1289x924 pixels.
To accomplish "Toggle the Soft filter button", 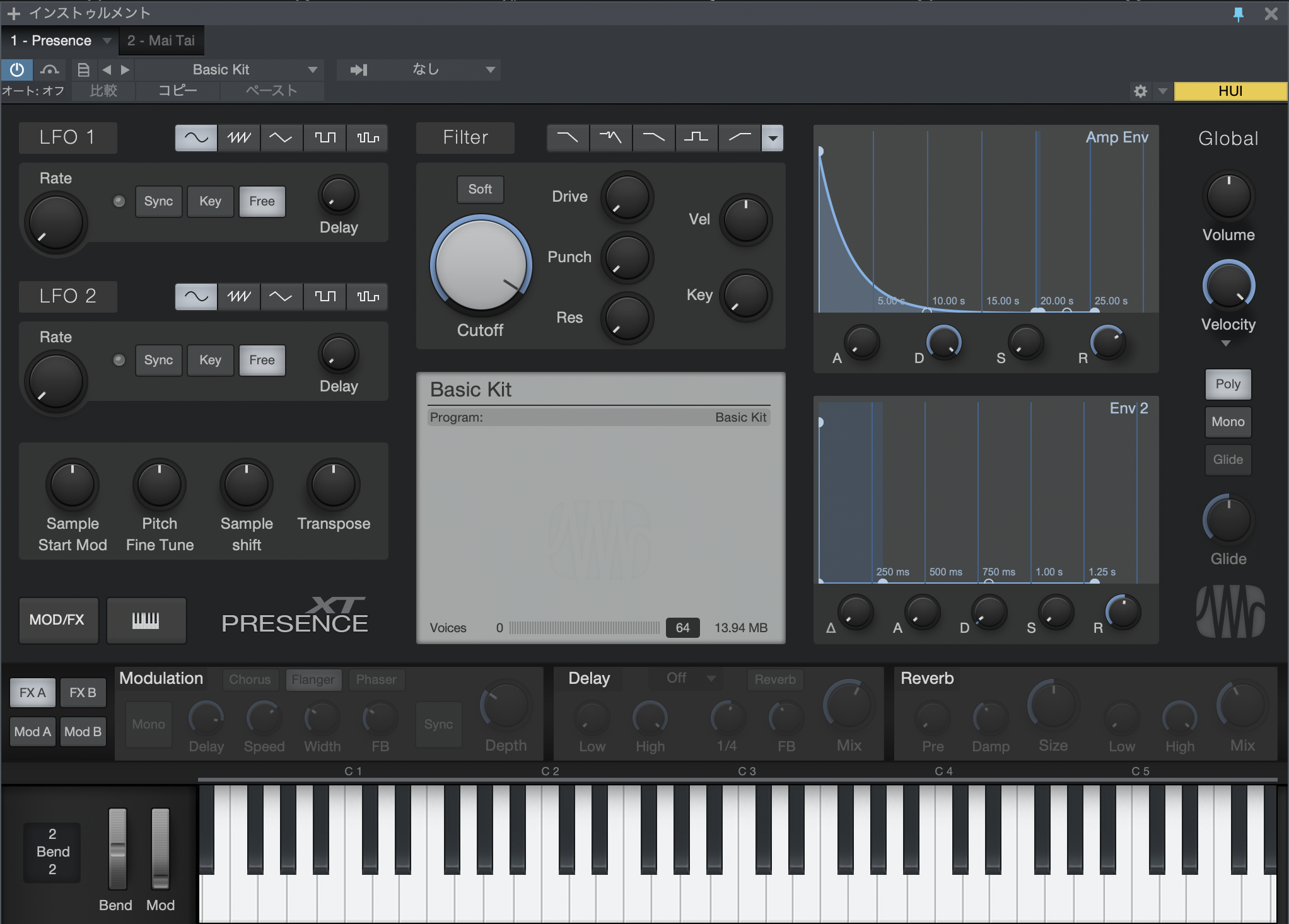I will tap(480, 189).
